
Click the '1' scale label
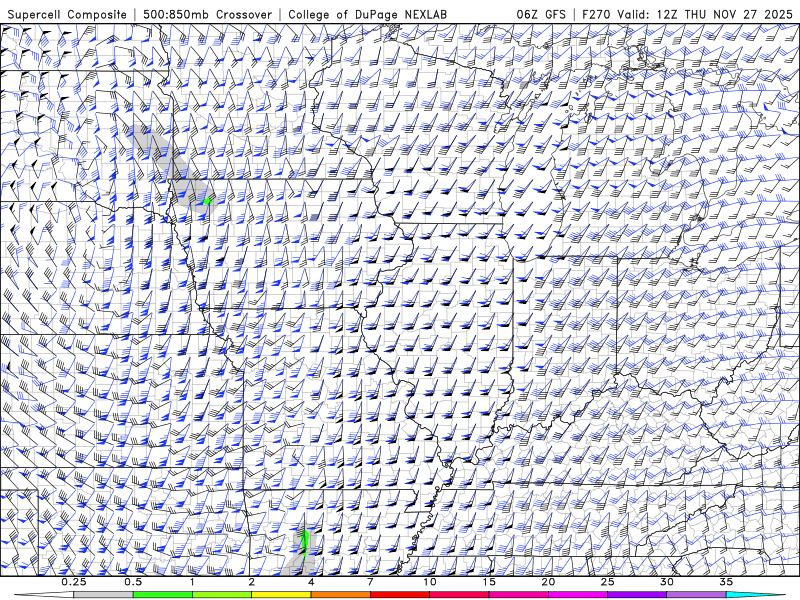coord(192,582)
